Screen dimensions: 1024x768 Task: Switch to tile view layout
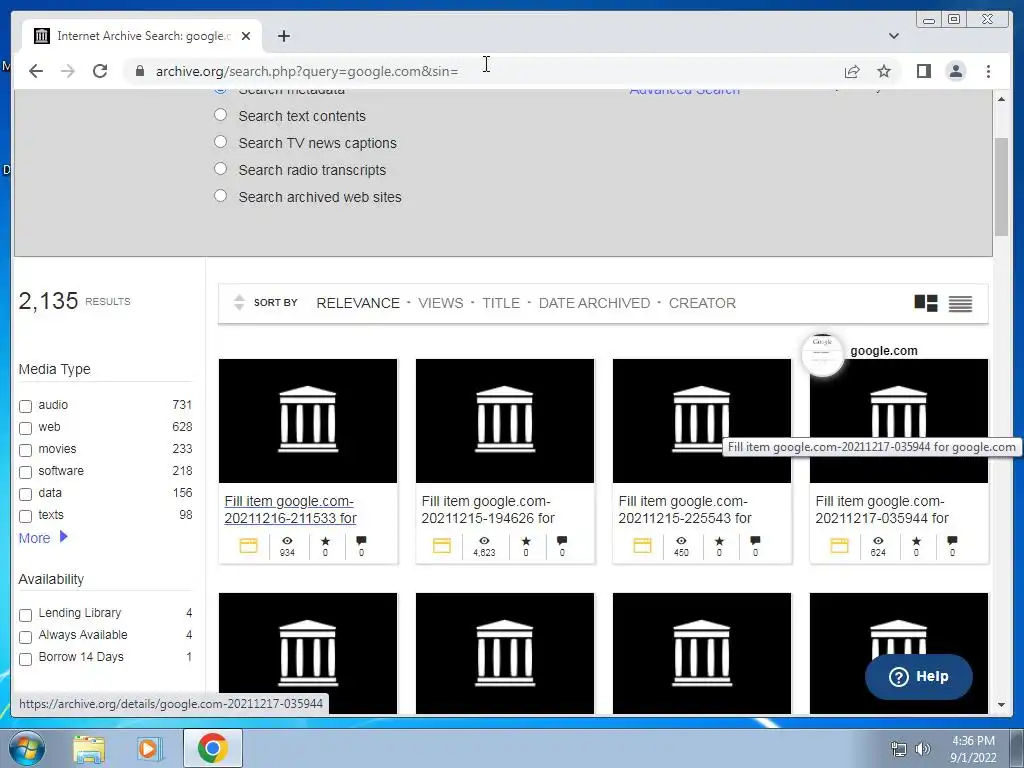pos(925,303)
